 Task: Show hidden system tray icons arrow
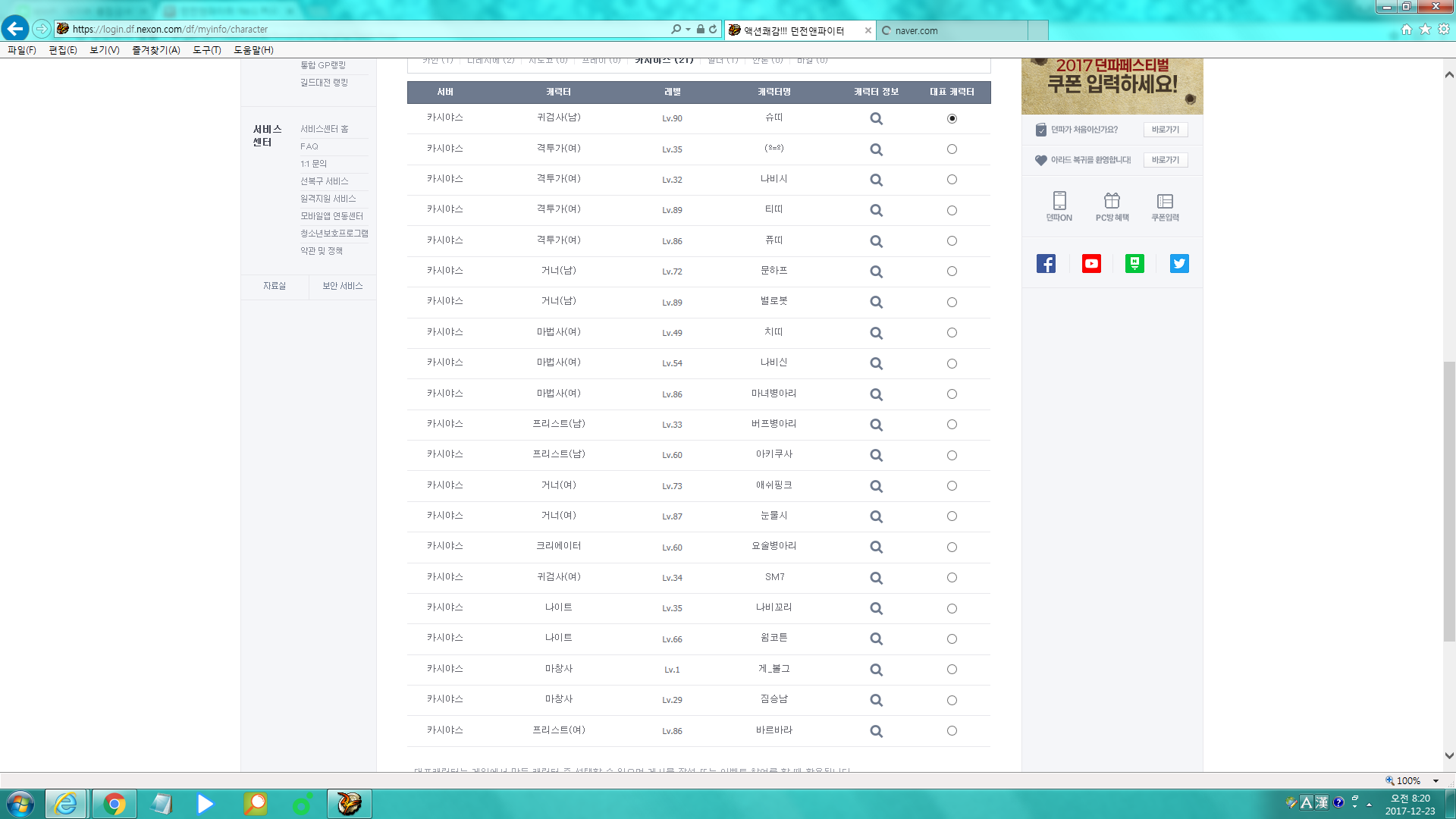[x=1369, y=805]
